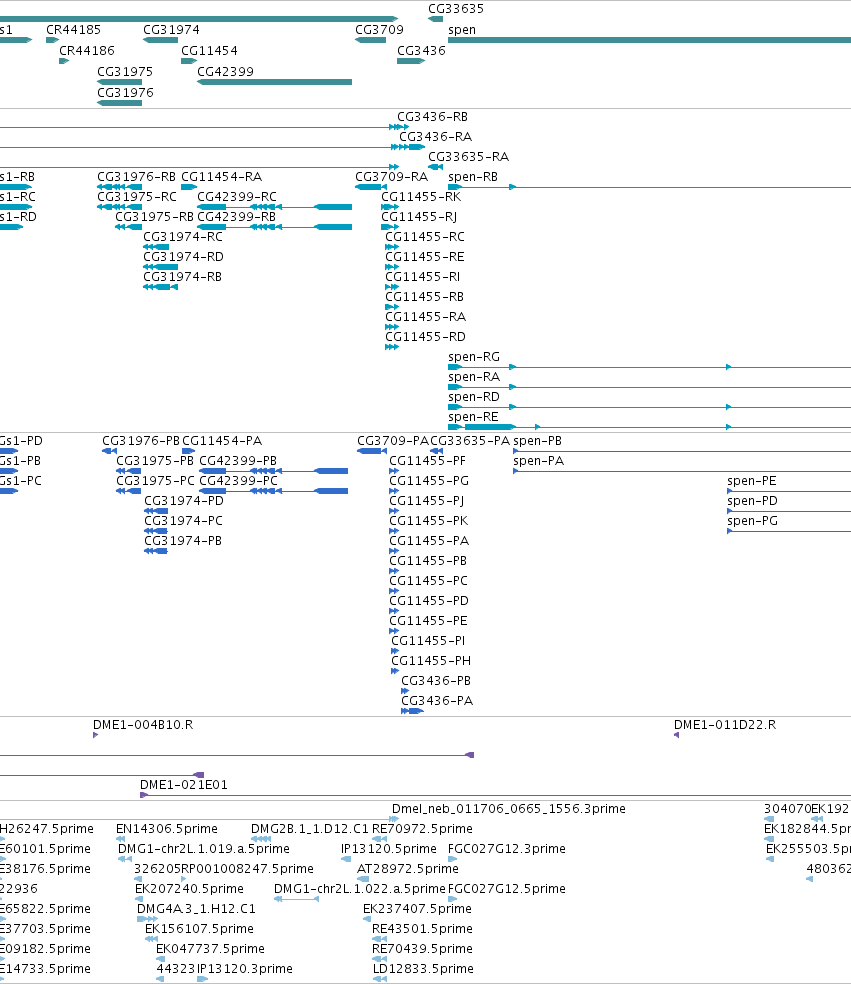
Task: Select transcript CG31974-RD label
Action: click(x=183, y=257)
